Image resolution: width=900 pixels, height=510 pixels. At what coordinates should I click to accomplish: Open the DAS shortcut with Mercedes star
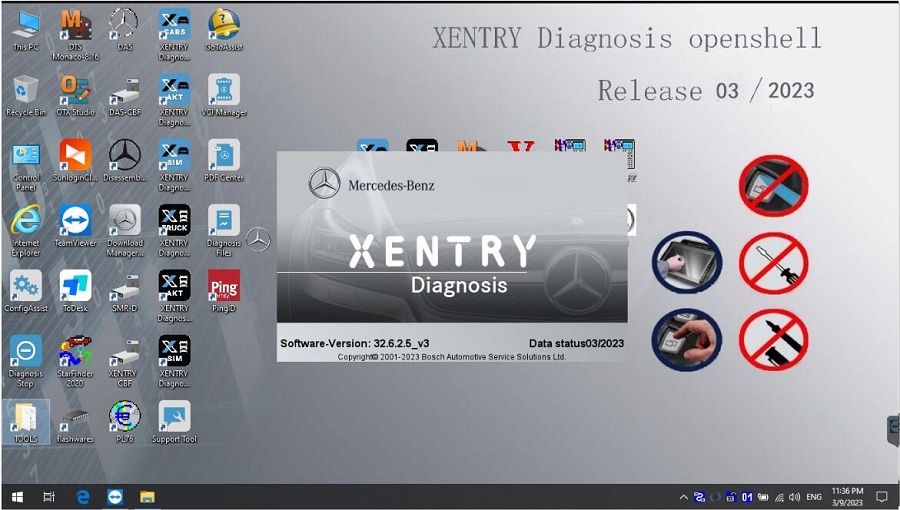coord(125,30)
